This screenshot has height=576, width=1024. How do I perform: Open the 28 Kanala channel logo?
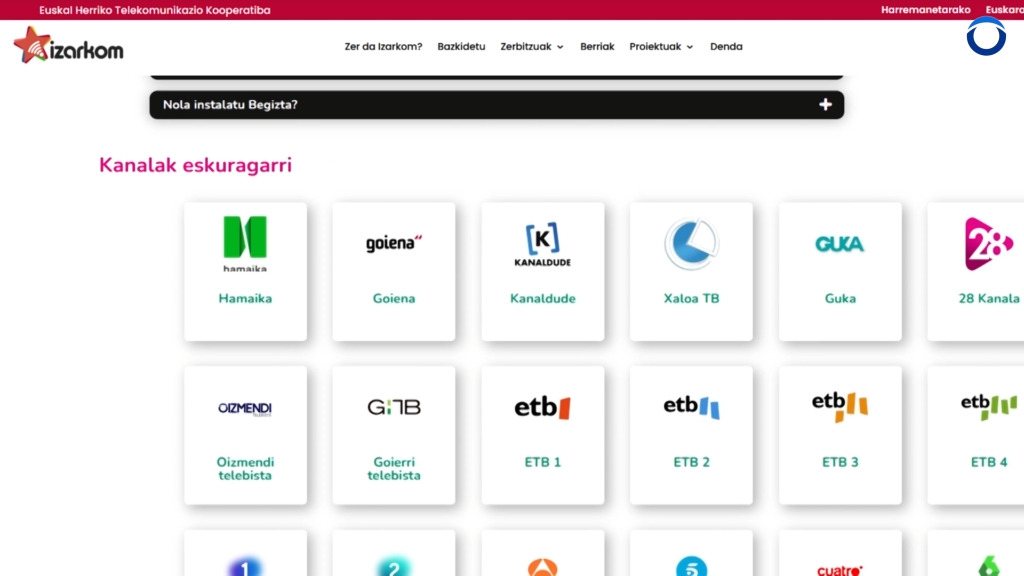point(988,244)
